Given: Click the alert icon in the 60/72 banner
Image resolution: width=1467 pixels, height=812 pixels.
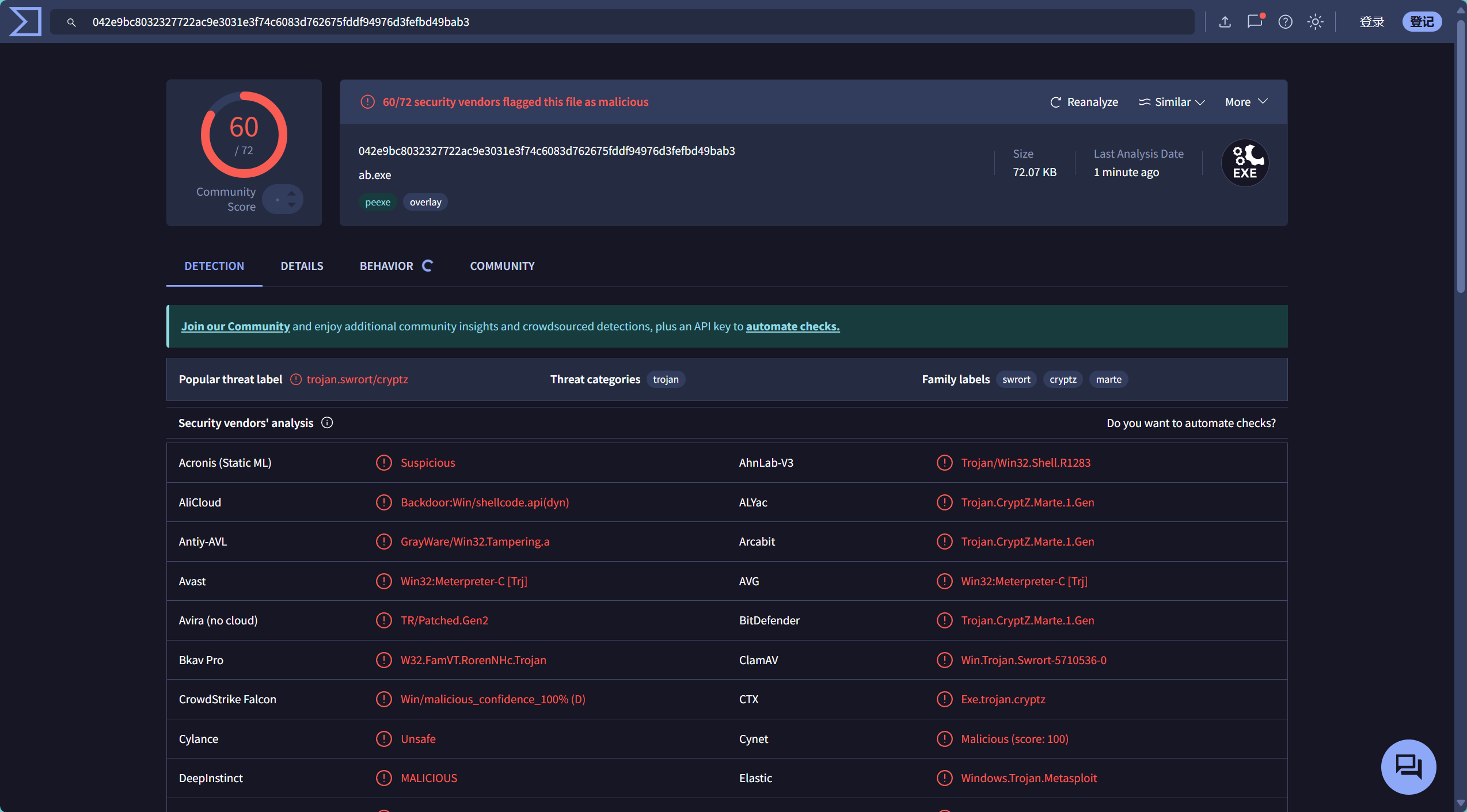Looking at the screenshot, I should 367,102.
